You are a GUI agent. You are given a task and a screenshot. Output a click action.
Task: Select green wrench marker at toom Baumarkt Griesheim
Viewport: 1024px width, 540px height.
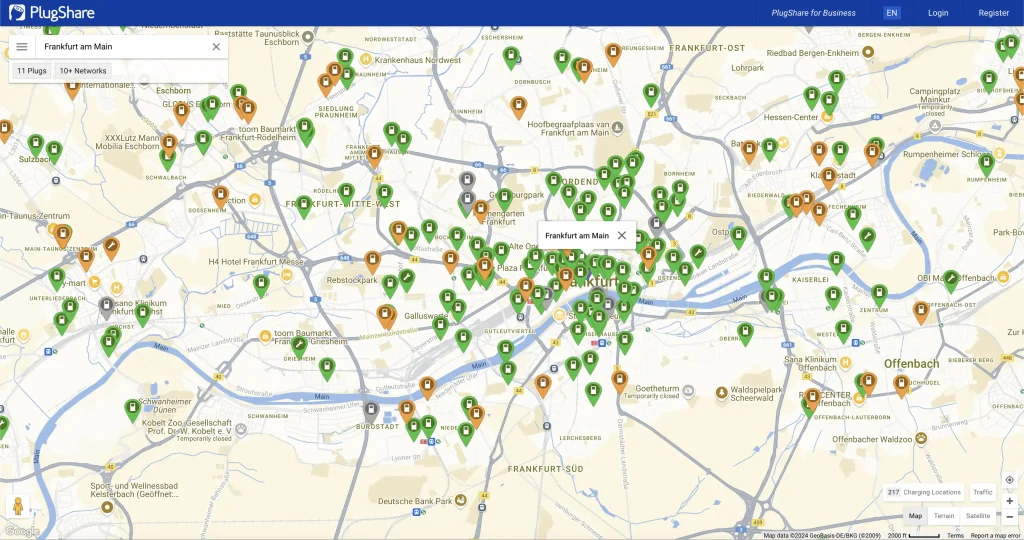(x=299, y=345)
